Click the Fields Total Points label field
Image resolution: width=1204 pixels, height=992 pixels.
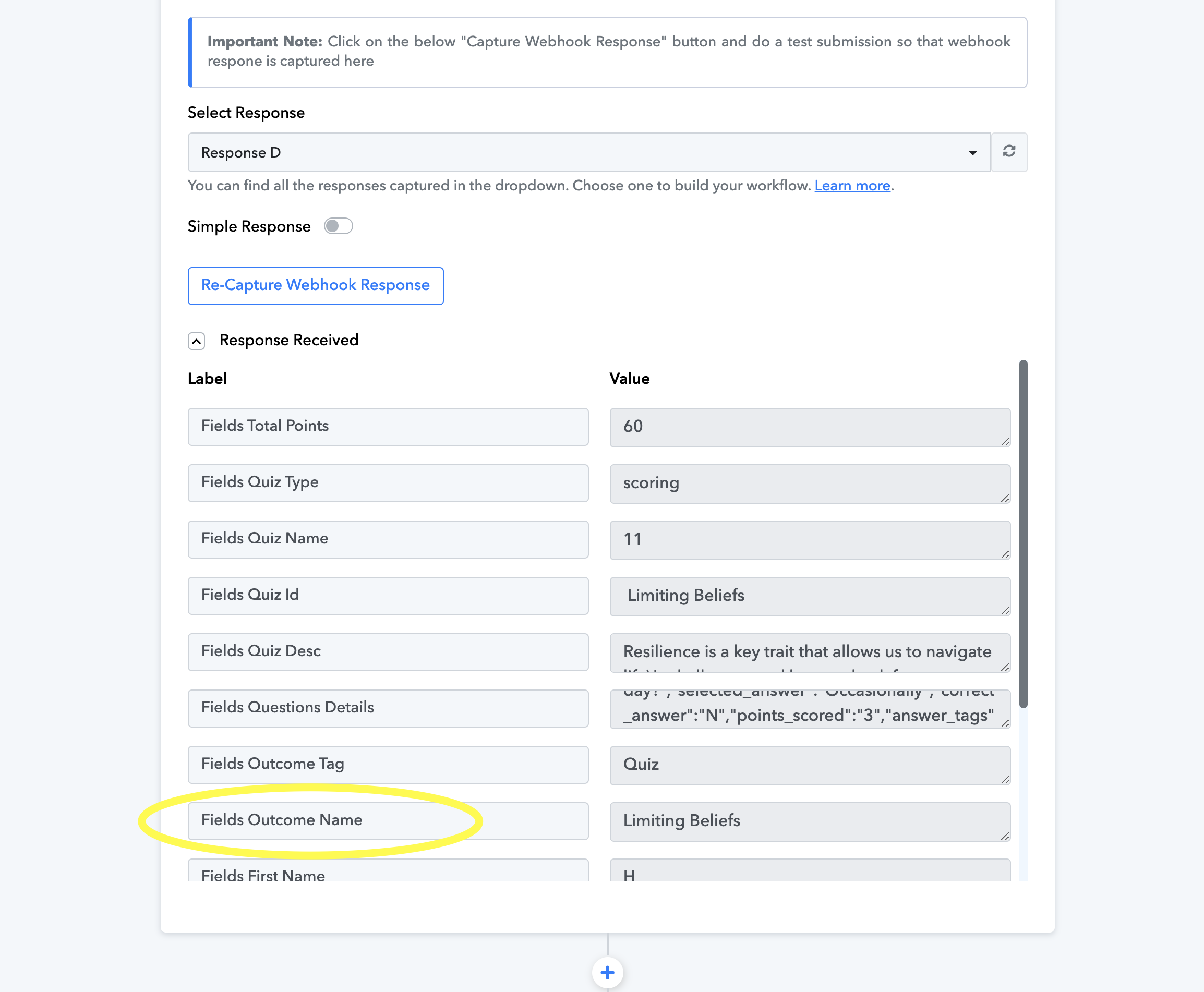tap(388, 427)
